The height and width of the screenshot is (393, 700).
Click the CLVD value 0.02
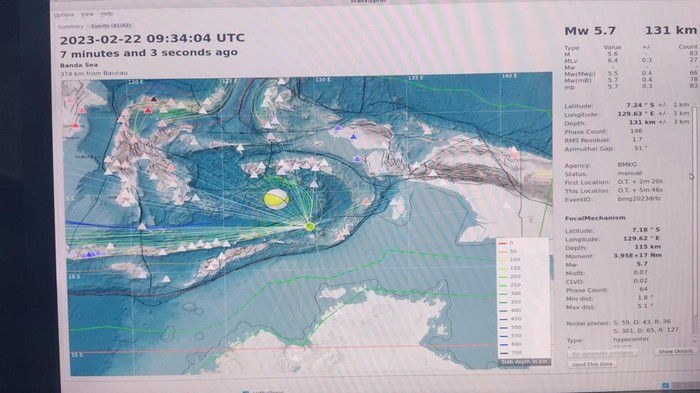point(640,281)
